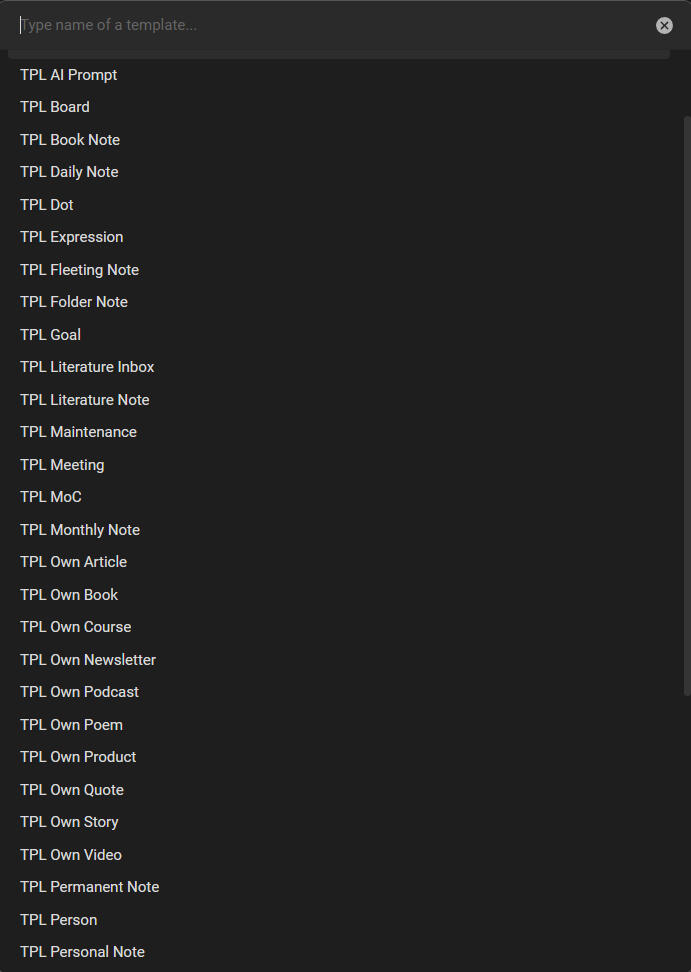Screen dimensions: 691x972
Task: Clear the template search field
Action: (664, 26)
